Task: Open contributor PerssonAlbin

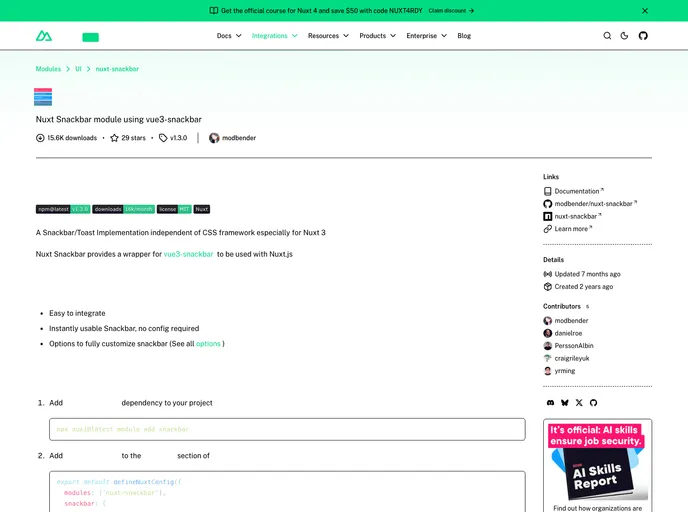Action: point(574,346)
